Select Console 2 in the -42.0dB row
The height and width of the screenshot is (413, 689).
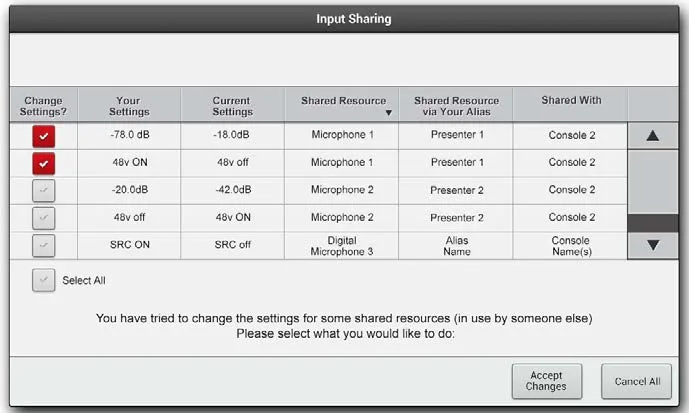coord(571,190)
